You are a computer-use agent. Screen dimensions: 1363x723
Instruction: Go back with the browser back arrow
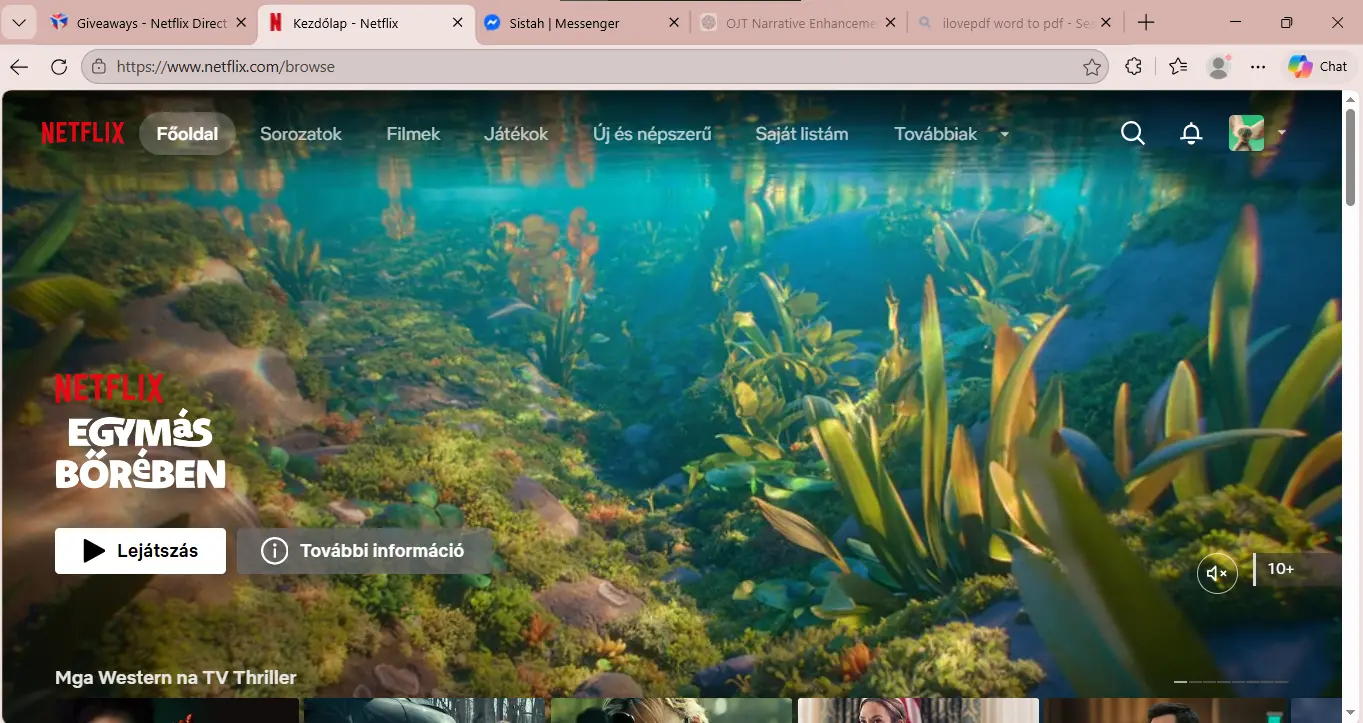pos(19,67)
